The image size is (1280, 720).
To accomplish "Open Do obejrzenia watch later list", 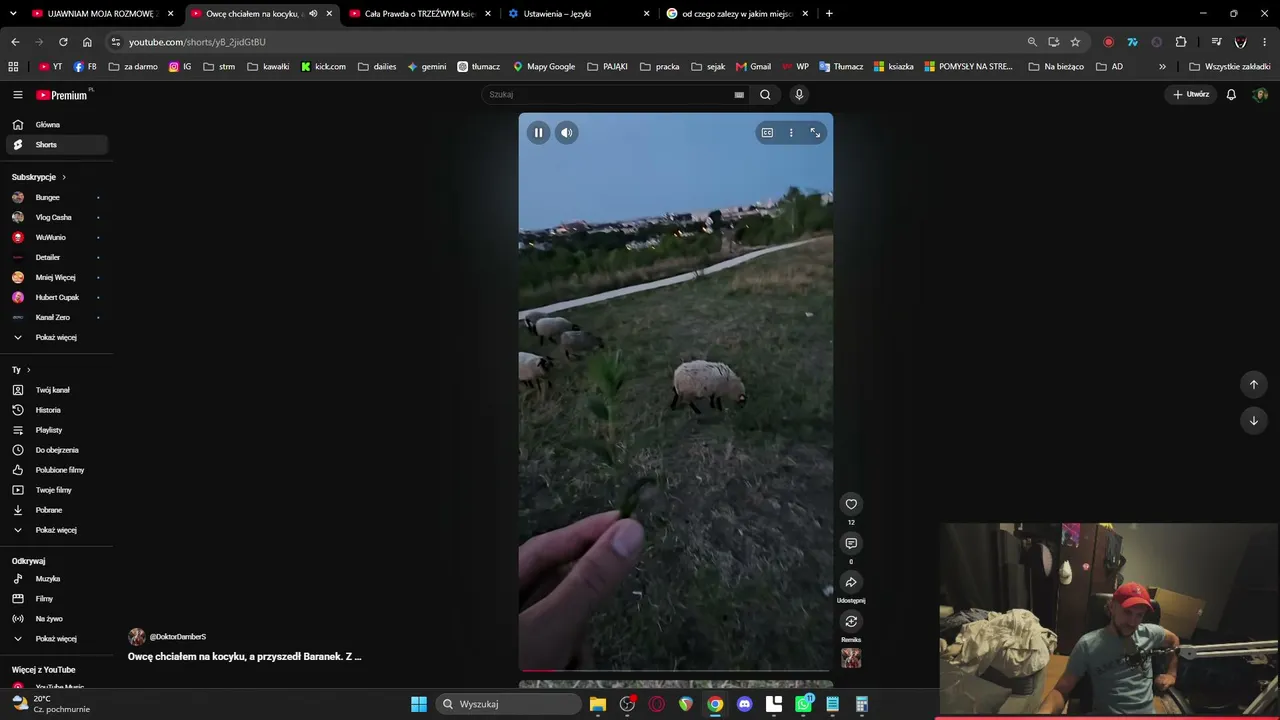I will (x=57, y=450).
